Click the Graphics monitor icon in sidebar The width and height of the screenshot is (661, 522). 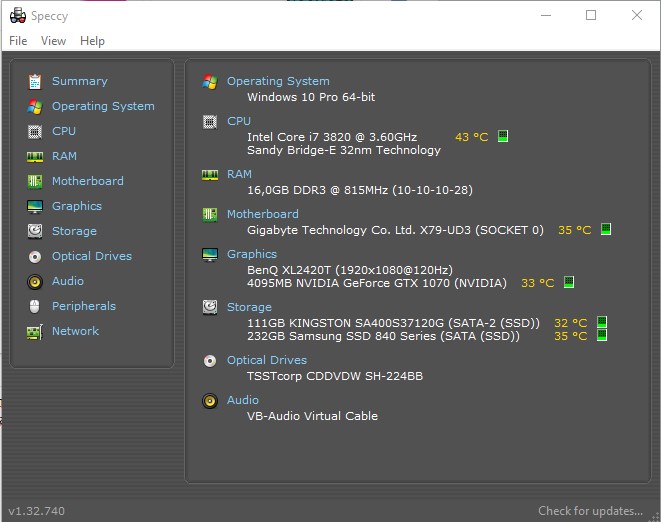[x=35, y=207]
